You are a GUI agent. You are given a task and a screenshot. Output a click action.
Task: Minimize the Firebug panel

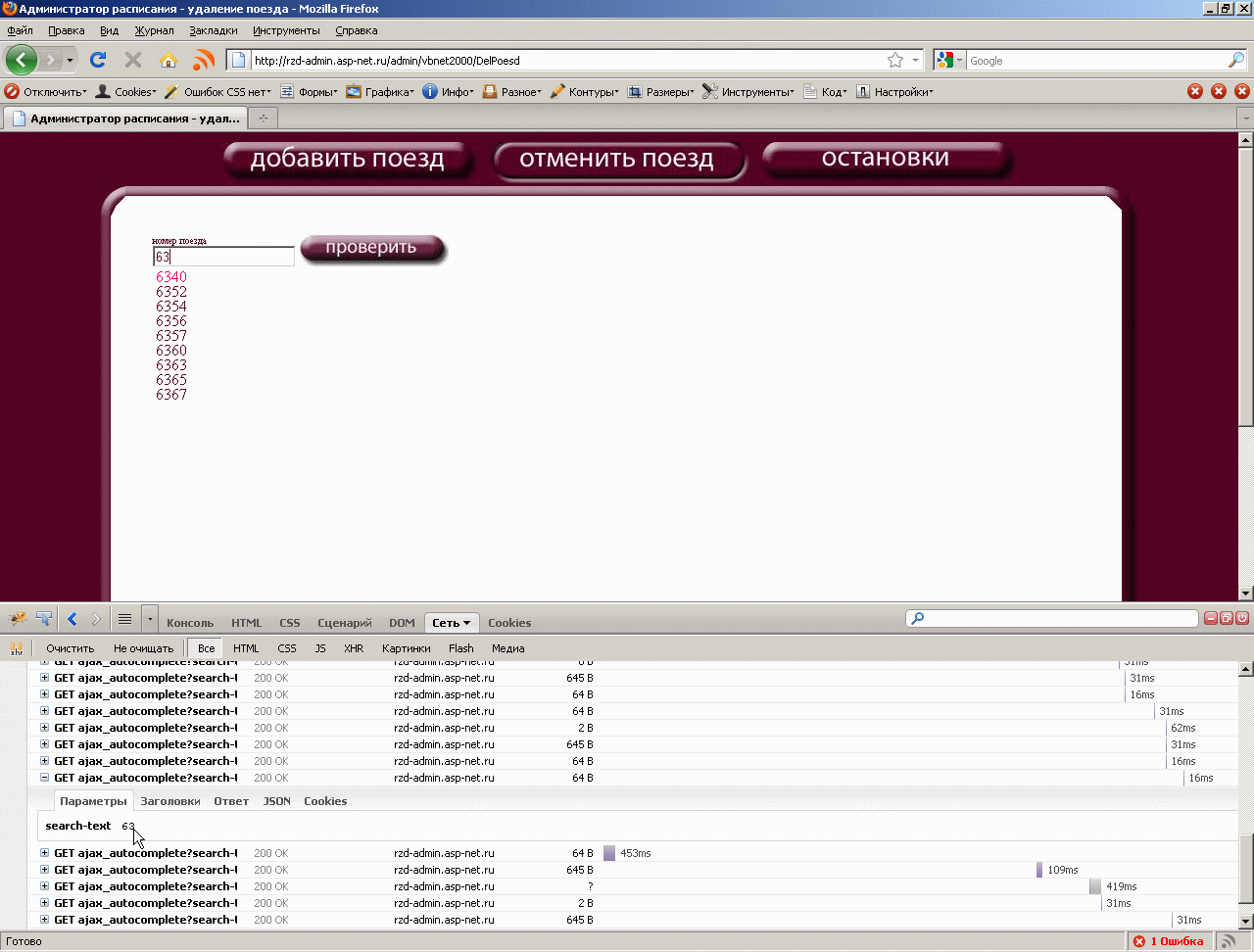(1211, 618)
